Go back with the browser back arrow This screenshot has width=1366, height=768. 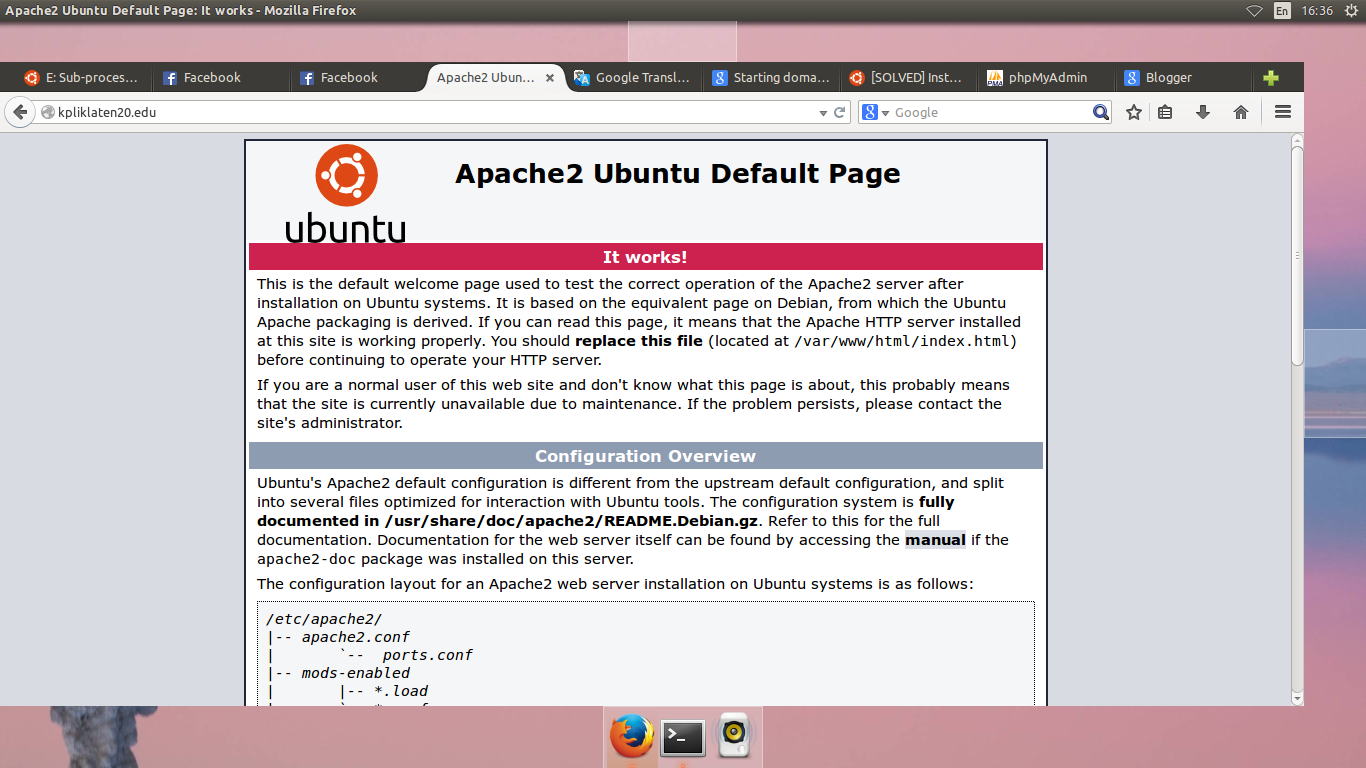(19, 112)
